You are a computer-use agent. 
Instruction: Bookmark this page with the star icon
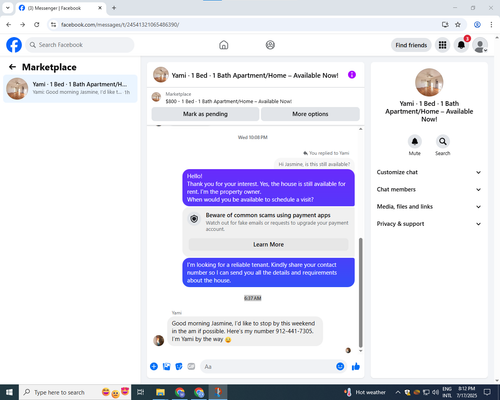tap(458, 25)
